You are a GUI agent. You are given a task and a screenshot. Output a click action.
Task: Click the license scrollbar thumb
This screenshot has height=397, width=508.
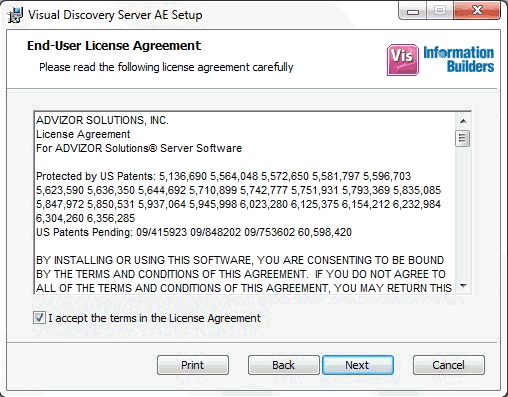[x=463, y=138]
